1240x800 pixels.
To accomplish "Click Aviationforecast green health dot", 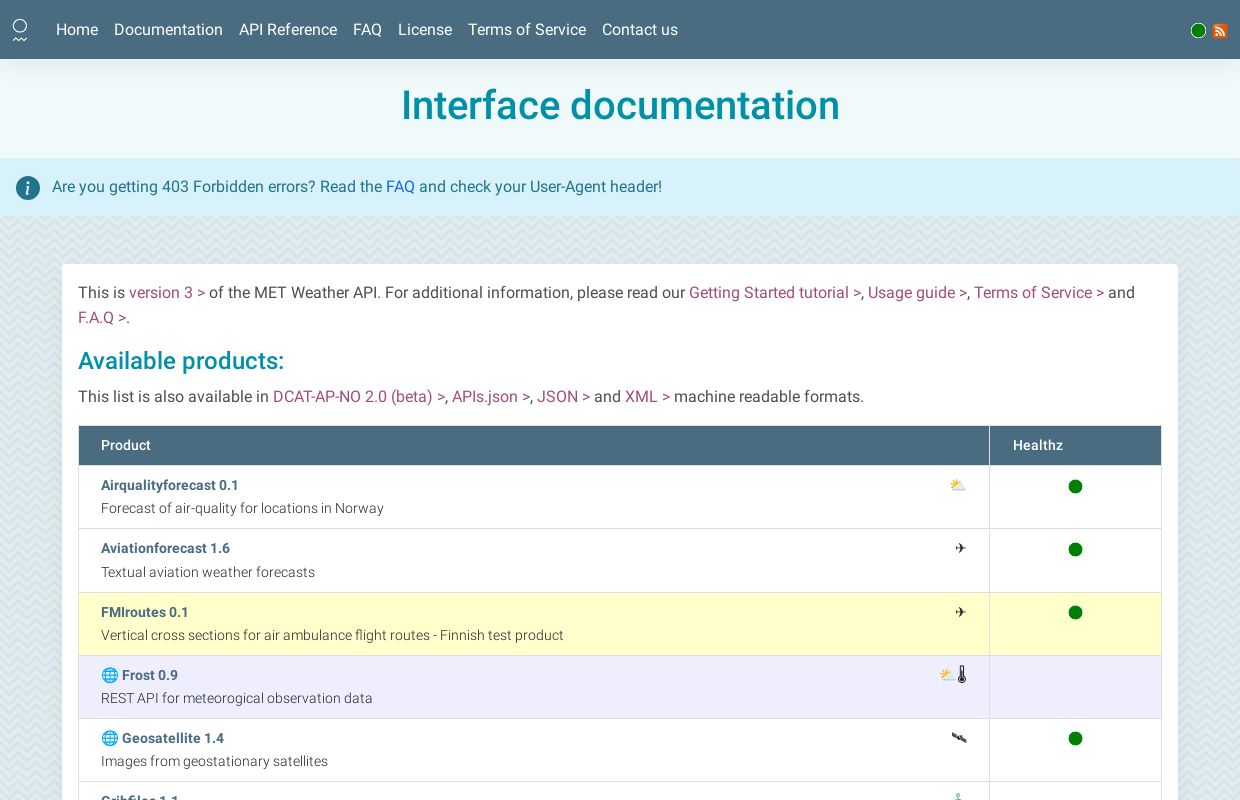I will click(1075, 550).
